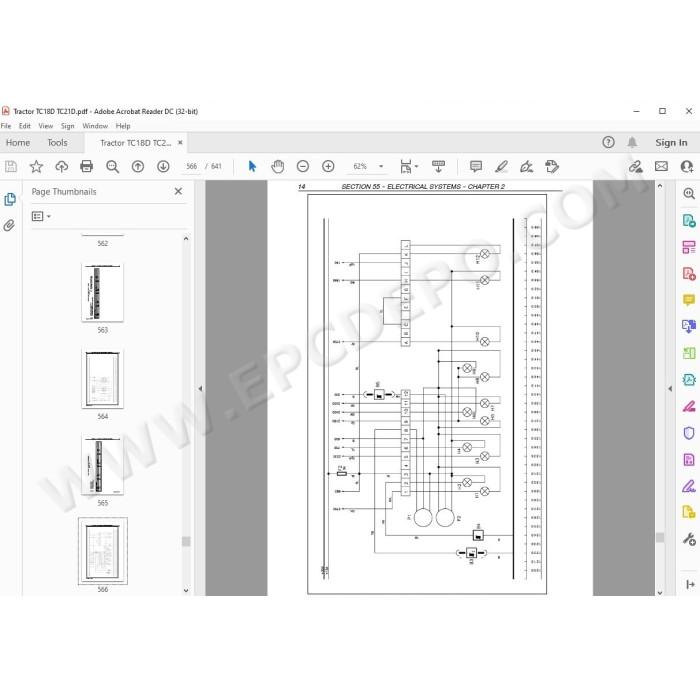Share a link to the file
Screen dimensions: 700x700
635,167
